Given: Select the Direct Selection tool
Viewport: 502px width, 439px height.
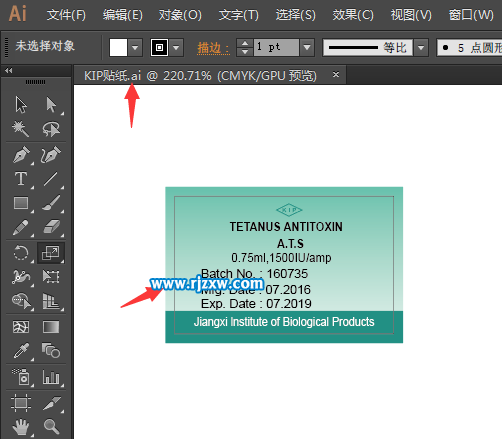Looking at the screenshot, I should [x=51, y=105].
